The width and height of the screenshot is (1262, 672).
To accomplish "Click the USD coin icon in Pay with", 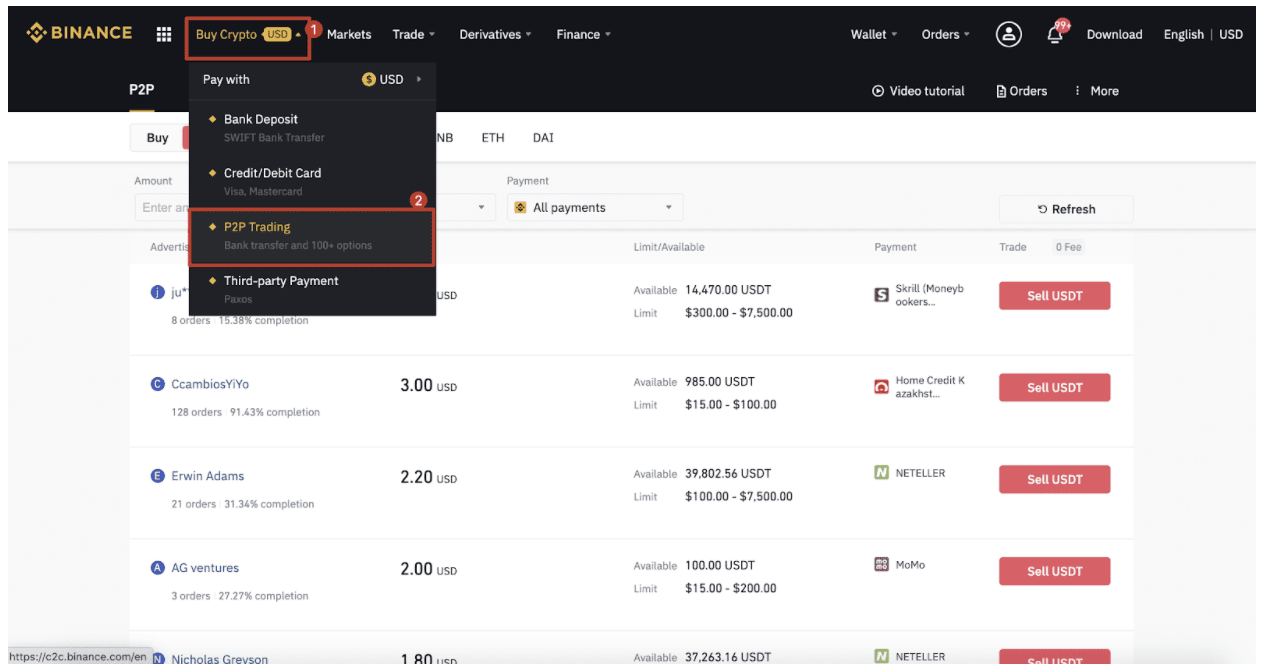I will pos(369,80).
